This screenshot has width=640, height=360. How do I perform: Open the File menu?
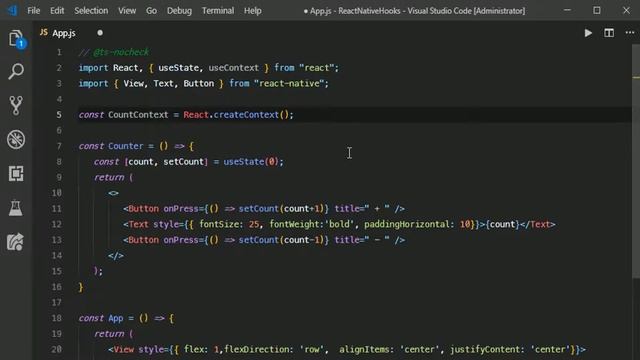pyautogui.click(x=33, y=11)
